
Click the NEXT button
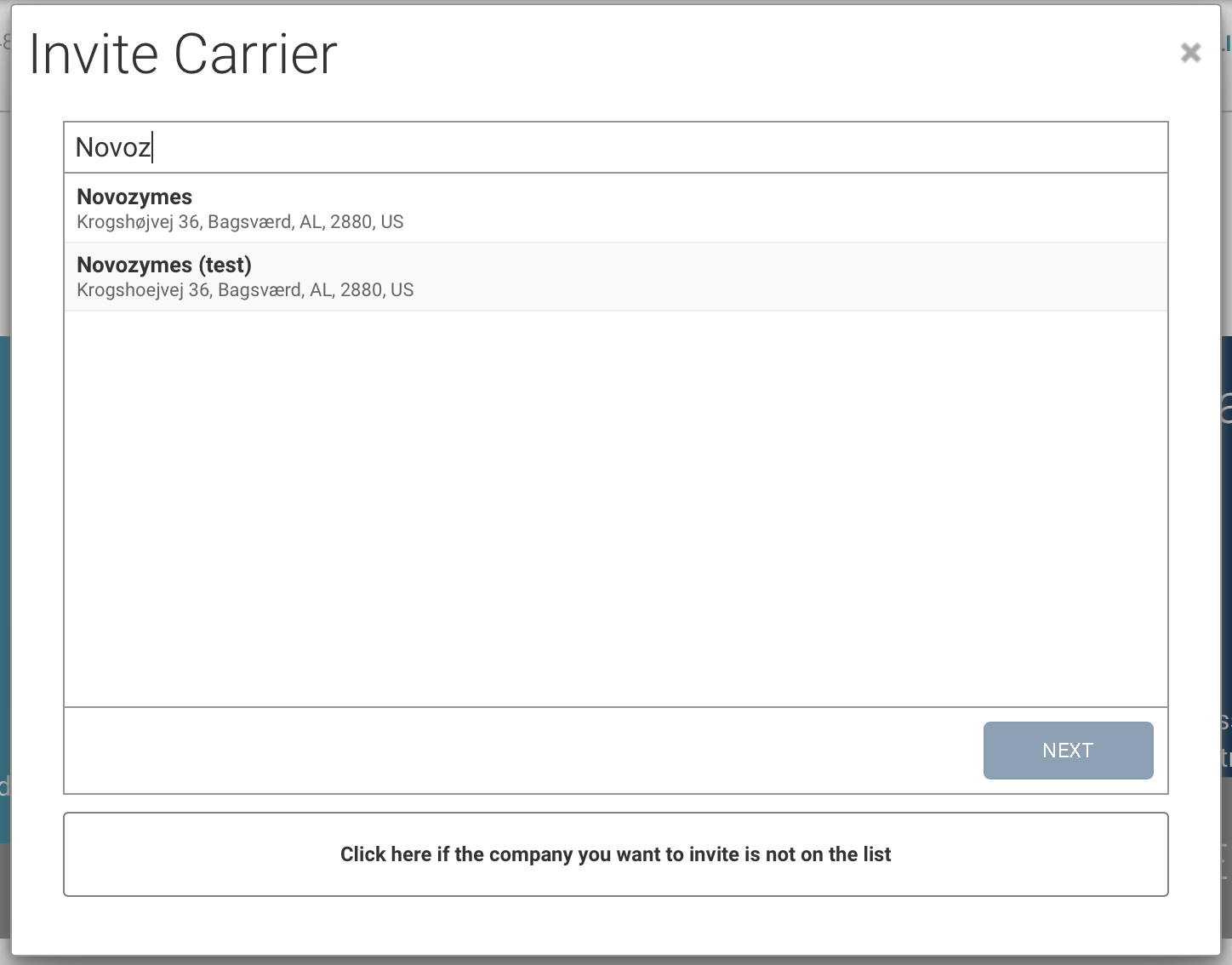(x=1068, y=751)
